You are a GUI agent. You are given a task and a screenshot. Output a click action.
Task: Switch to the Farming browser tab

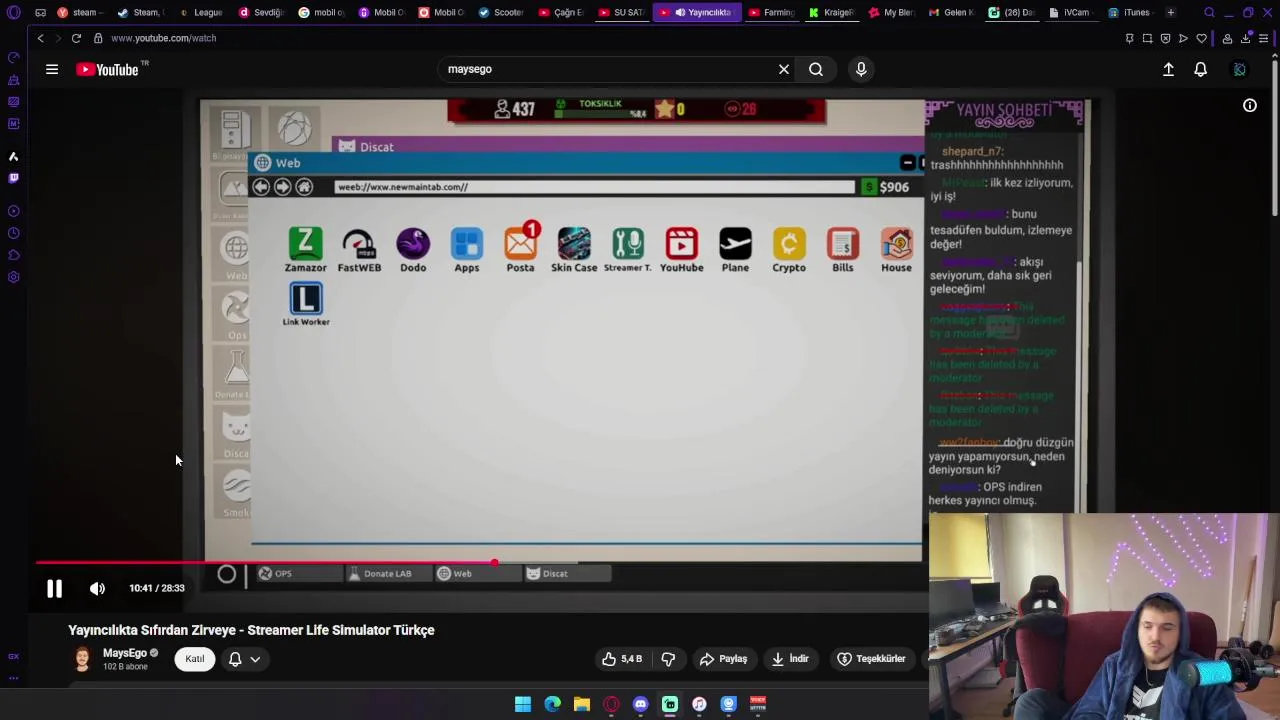[x=771, y=13]
